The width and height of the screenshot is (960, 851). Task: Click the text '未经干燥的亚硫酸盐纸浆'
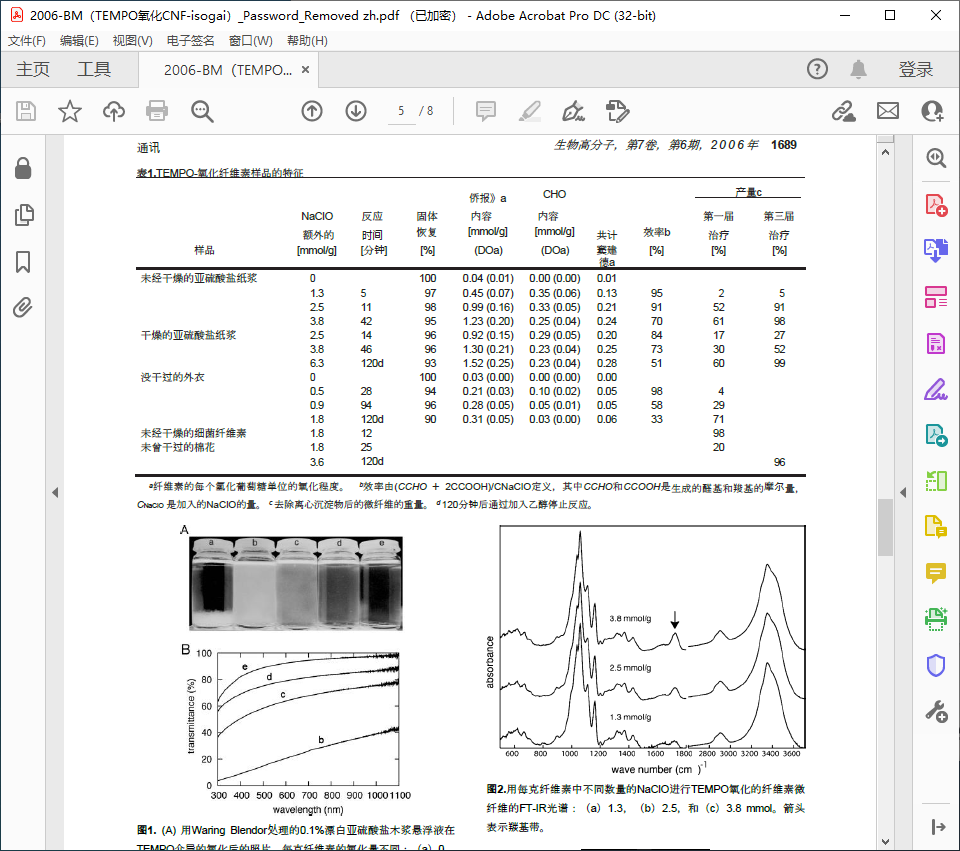pos(199,278)
